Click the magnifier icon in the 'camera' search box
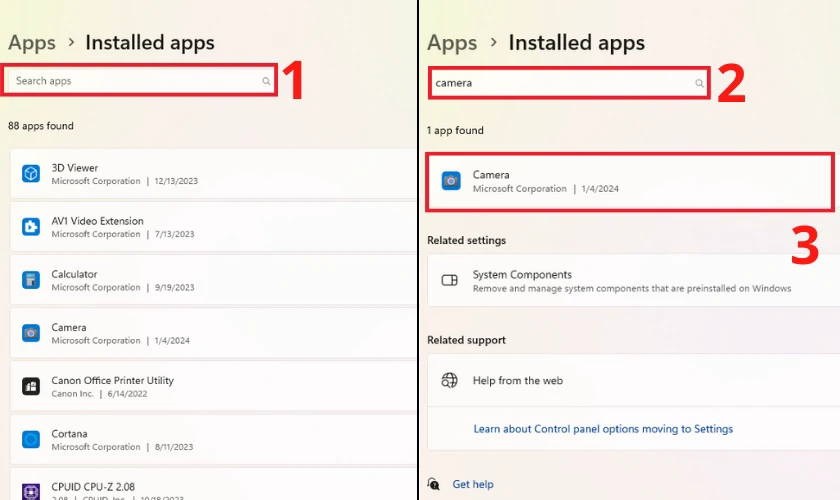840x500 pixels. (699, 83)
